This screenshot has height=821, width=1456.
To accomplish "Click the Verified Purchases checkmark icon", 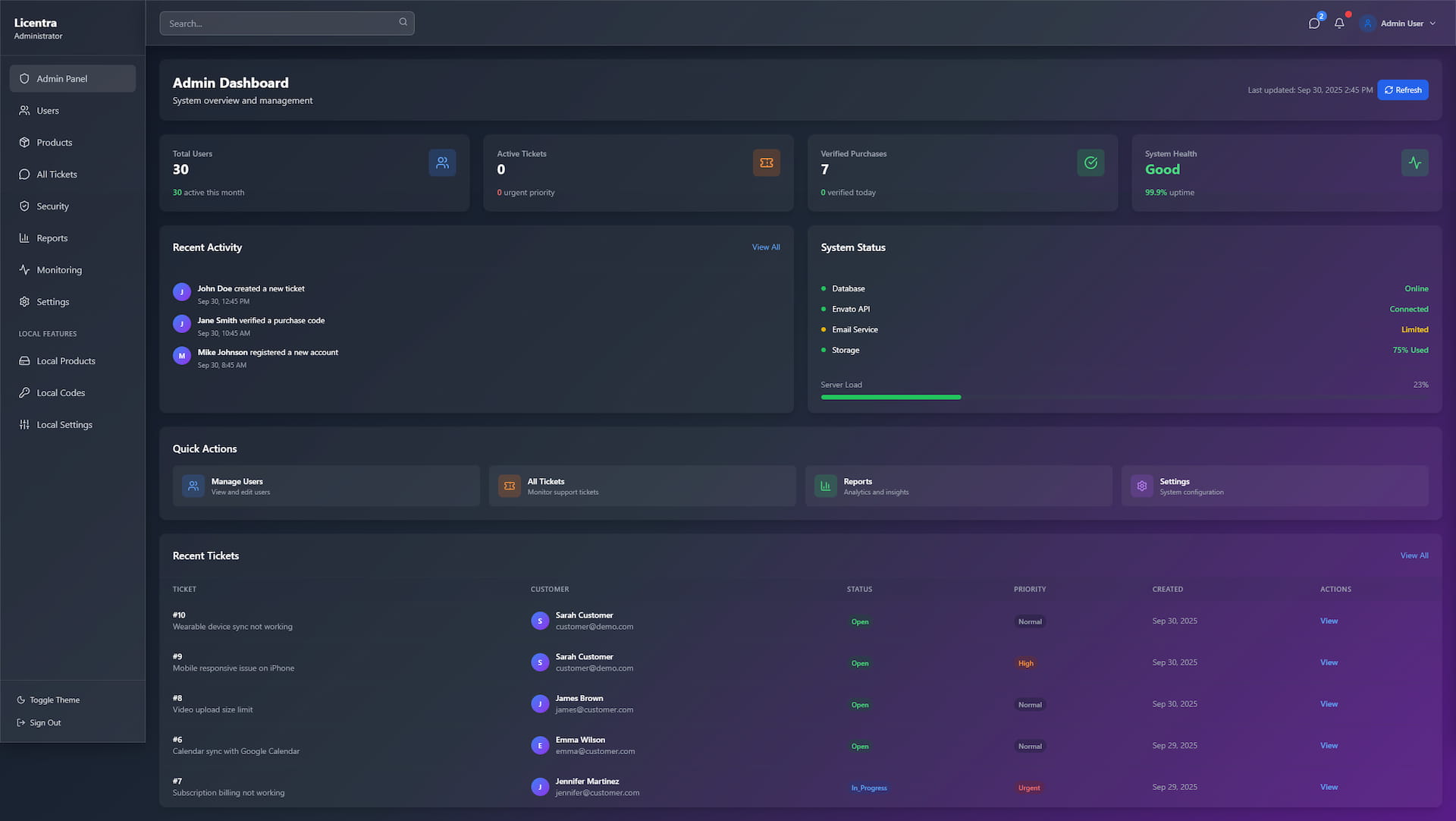I will [1090, 162].
